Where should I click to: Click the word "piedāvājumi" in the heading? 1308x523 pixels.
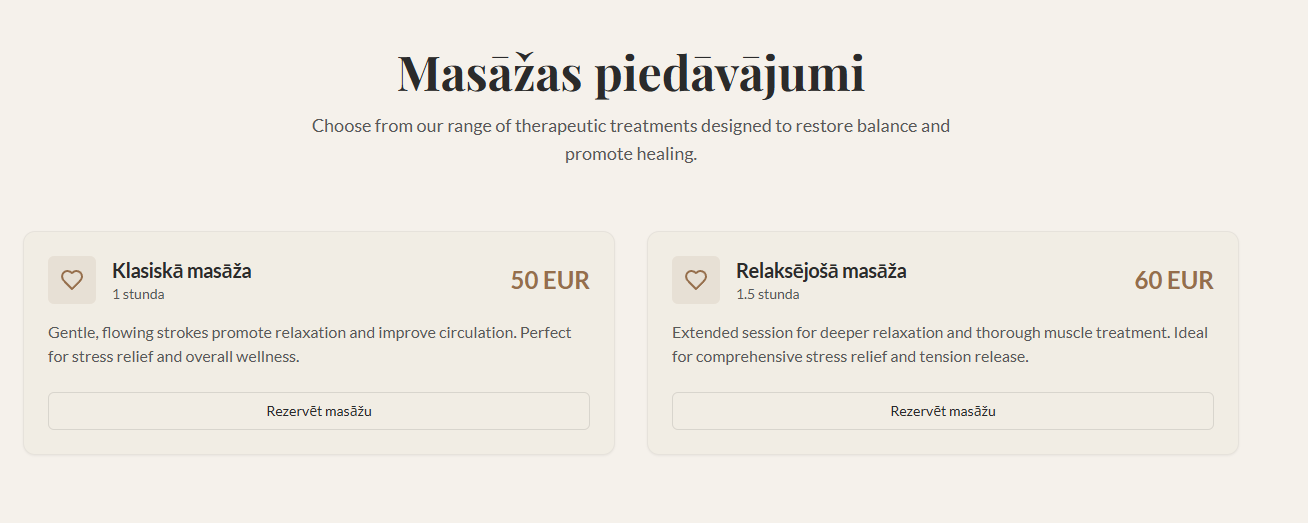[730, 73]
